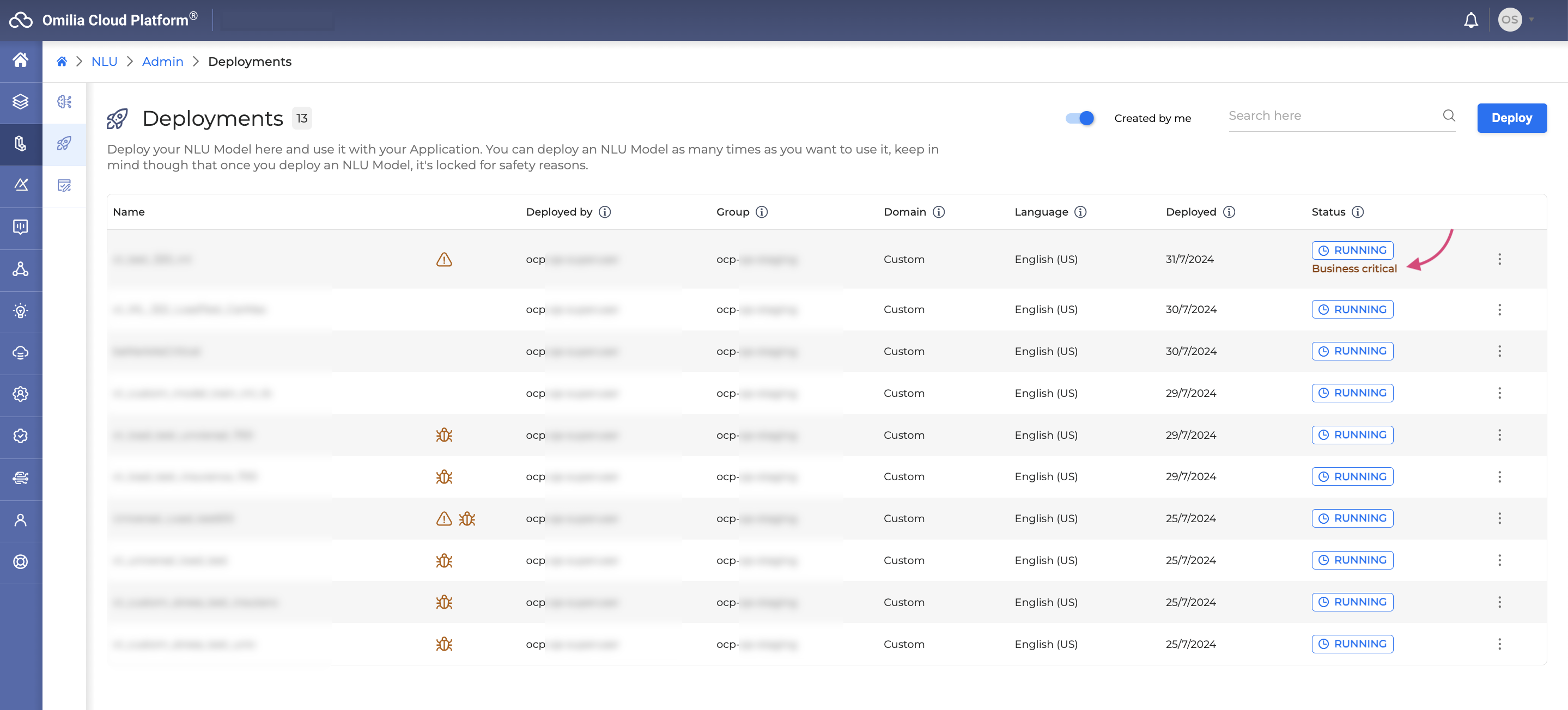Go to the Admin breadcrumb link
The height and width of the screenshot is (710, 1568).
point(162,62)
